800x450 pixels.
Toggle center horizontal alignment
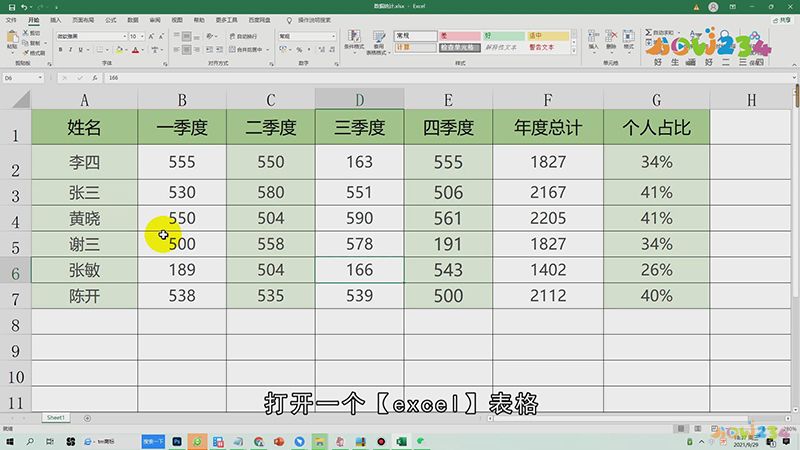186,49
